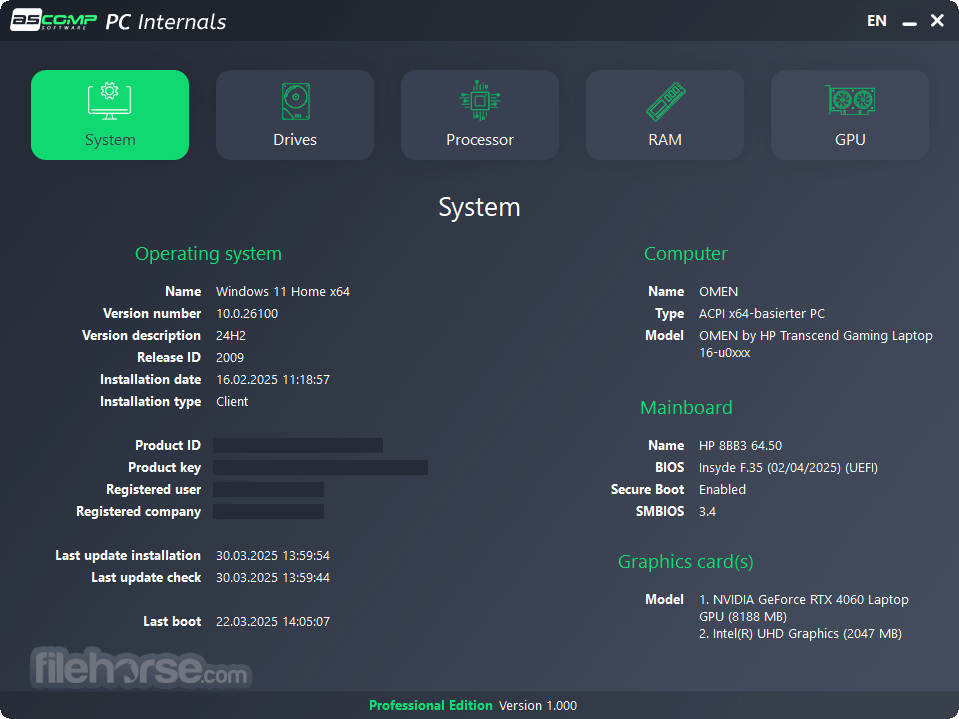Click the Product key label
The image size is (959, 719).
tap(165, 468)
